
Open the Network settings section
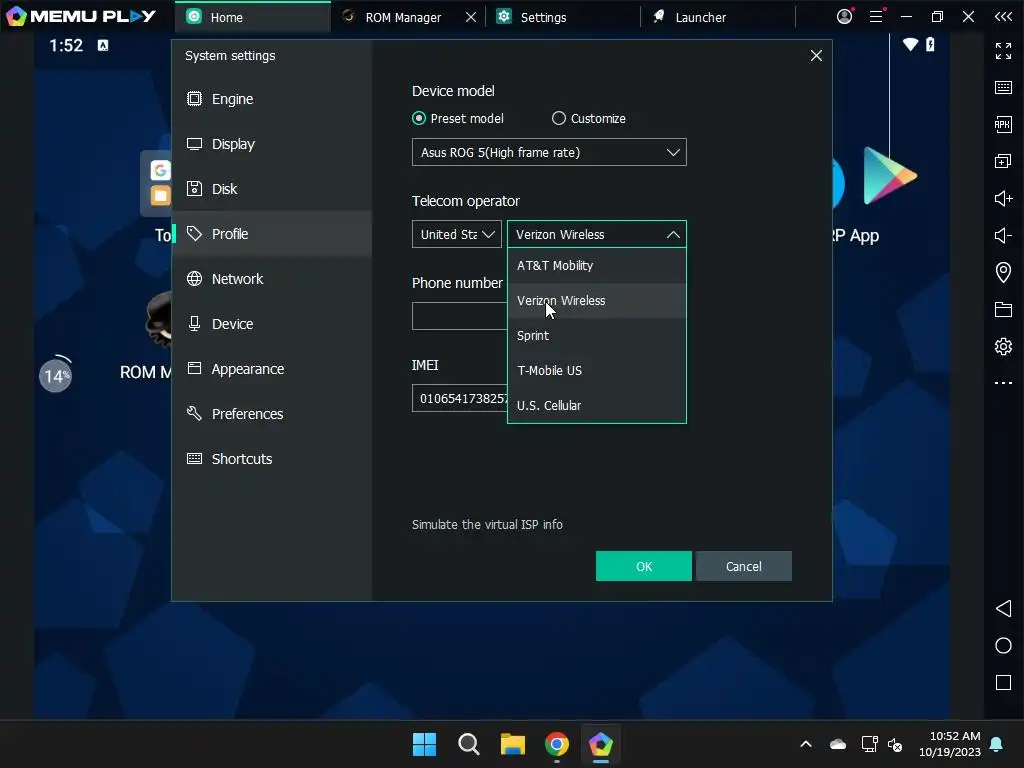[272, 279]
